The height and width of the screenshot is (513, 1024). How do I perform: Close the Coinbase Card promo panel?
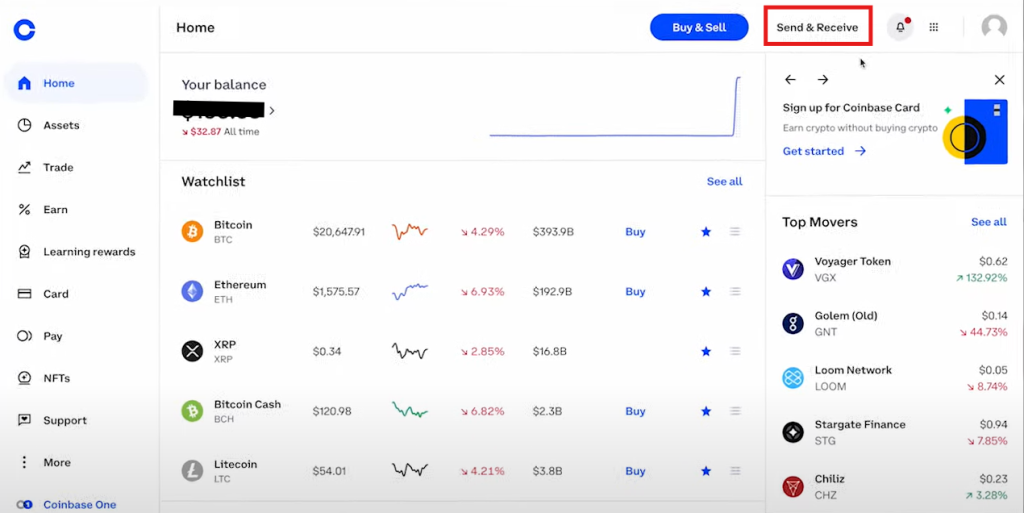pos(999,80)
